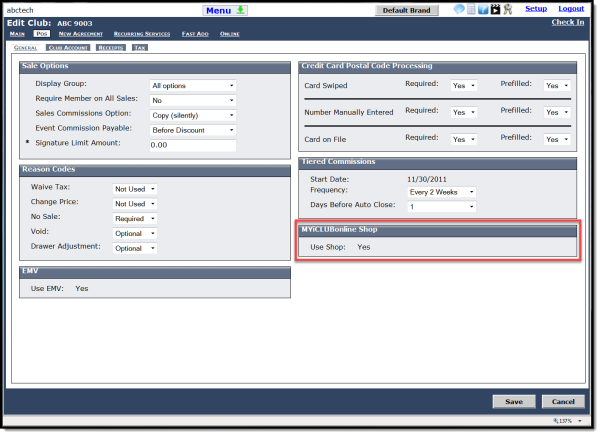Open the Sales Commissions Option dropdown
The image size is (600, 435).
coord(192,115)
